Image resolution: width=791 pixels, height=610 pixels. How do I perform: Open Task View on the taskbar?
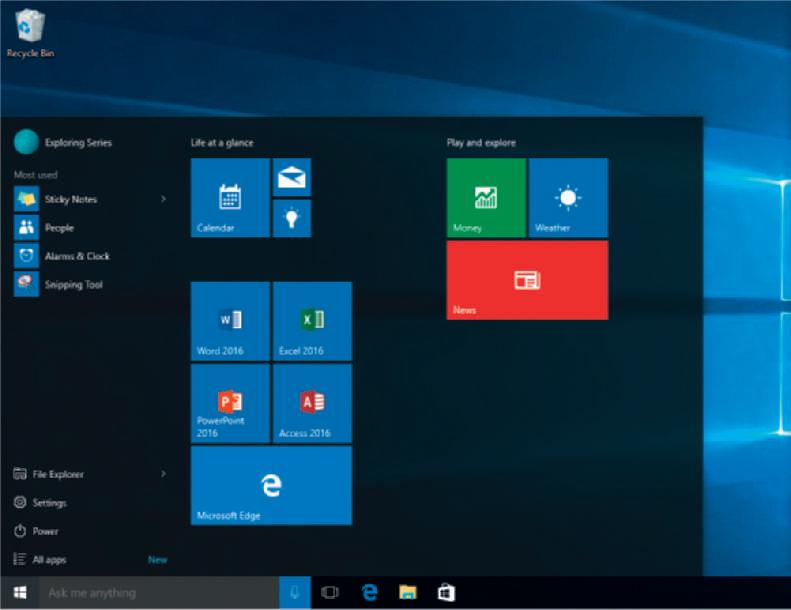330,592
